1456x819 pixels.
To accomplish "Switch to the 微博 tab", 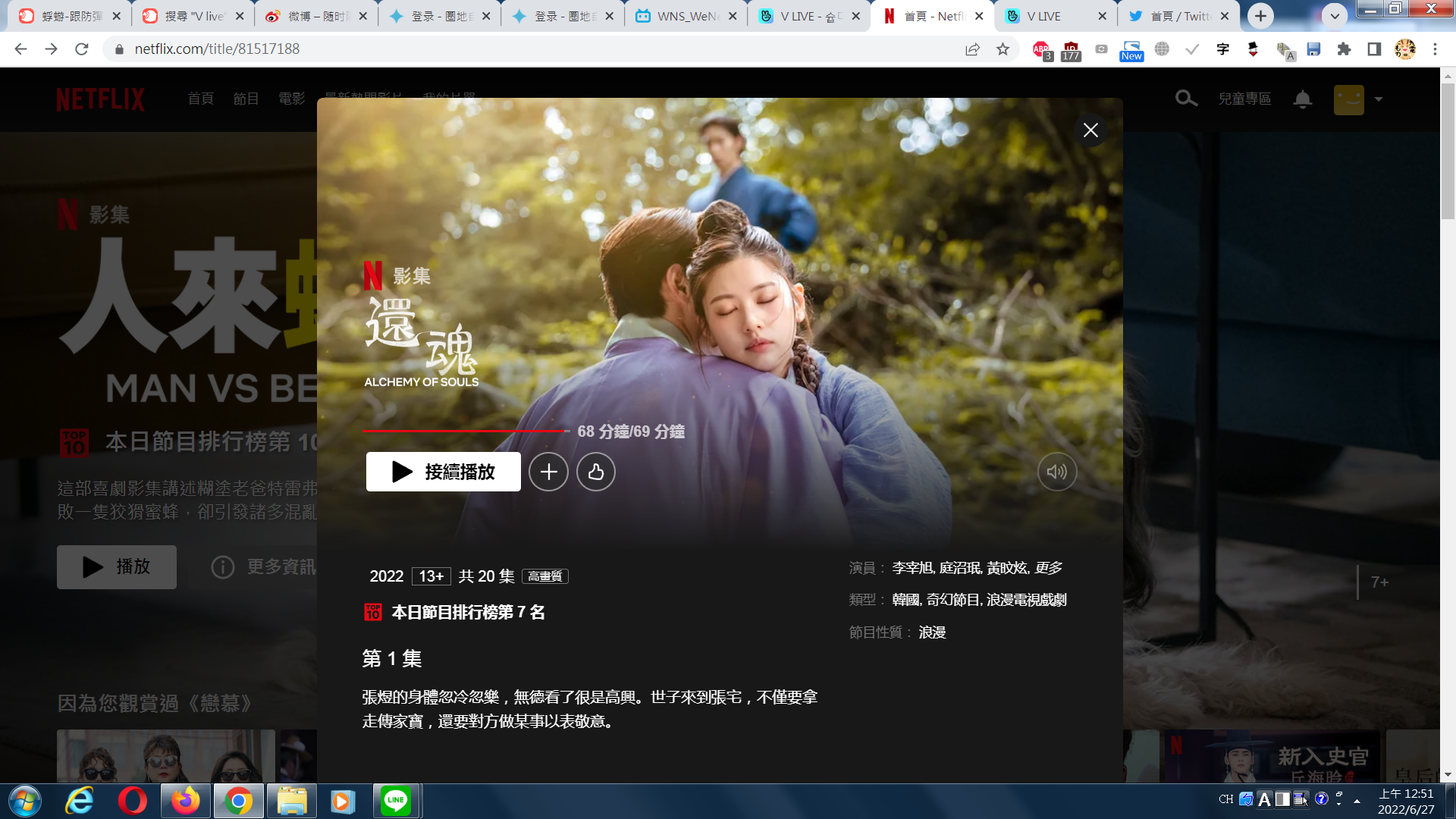I will click(x=315, y=16).
